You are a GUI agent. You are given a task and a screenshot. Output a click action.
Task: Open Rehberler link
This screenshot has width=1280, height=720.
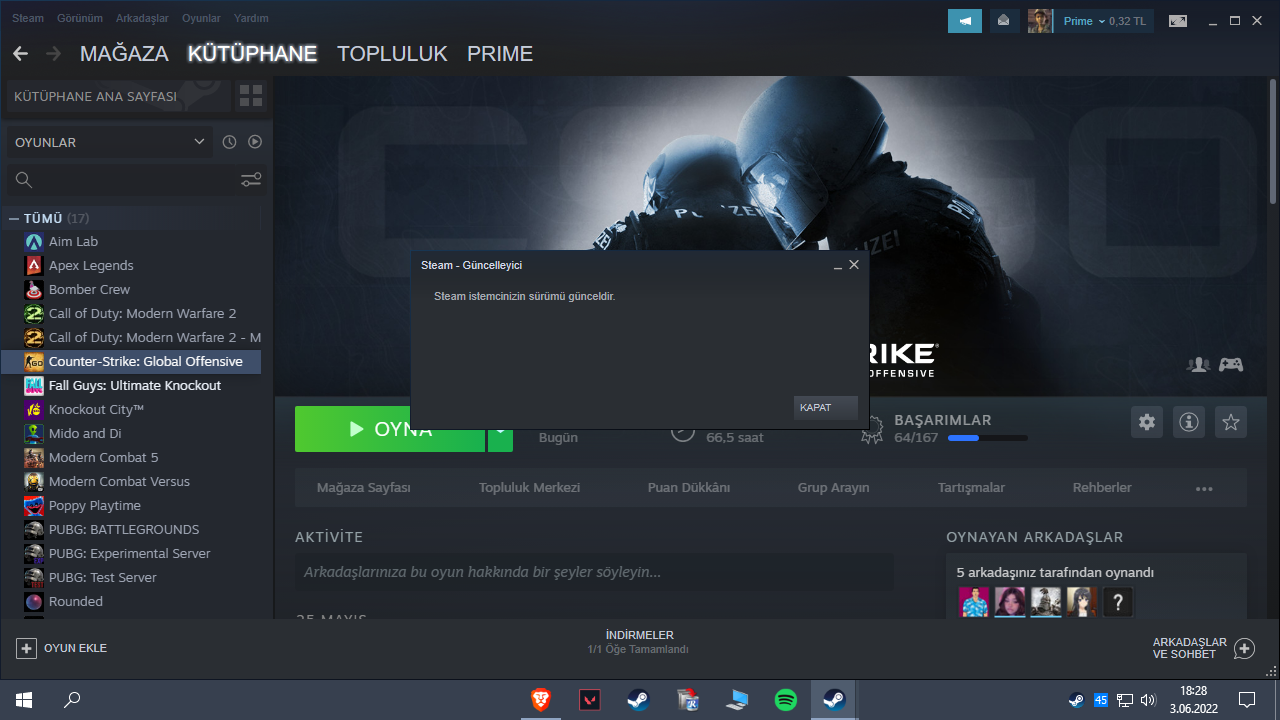(x=1102, y=488)
